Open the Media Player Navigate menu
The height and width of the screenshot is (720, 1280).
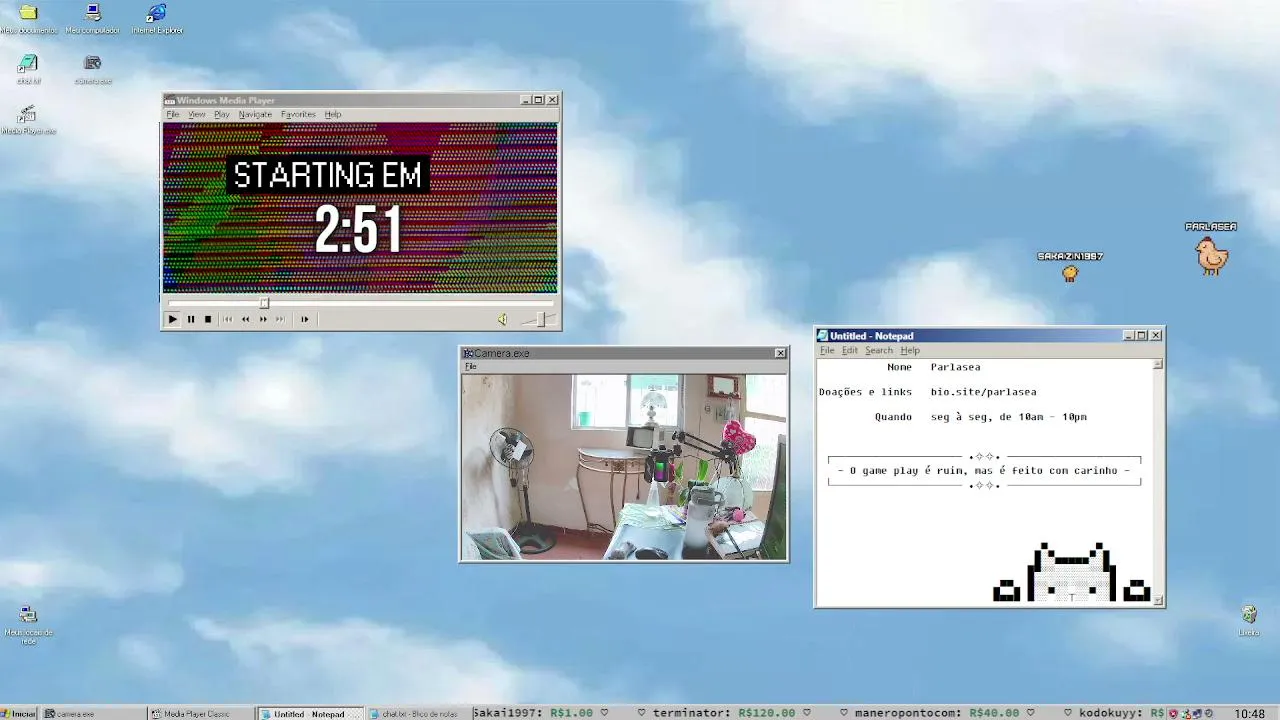(x=255, y=114)
